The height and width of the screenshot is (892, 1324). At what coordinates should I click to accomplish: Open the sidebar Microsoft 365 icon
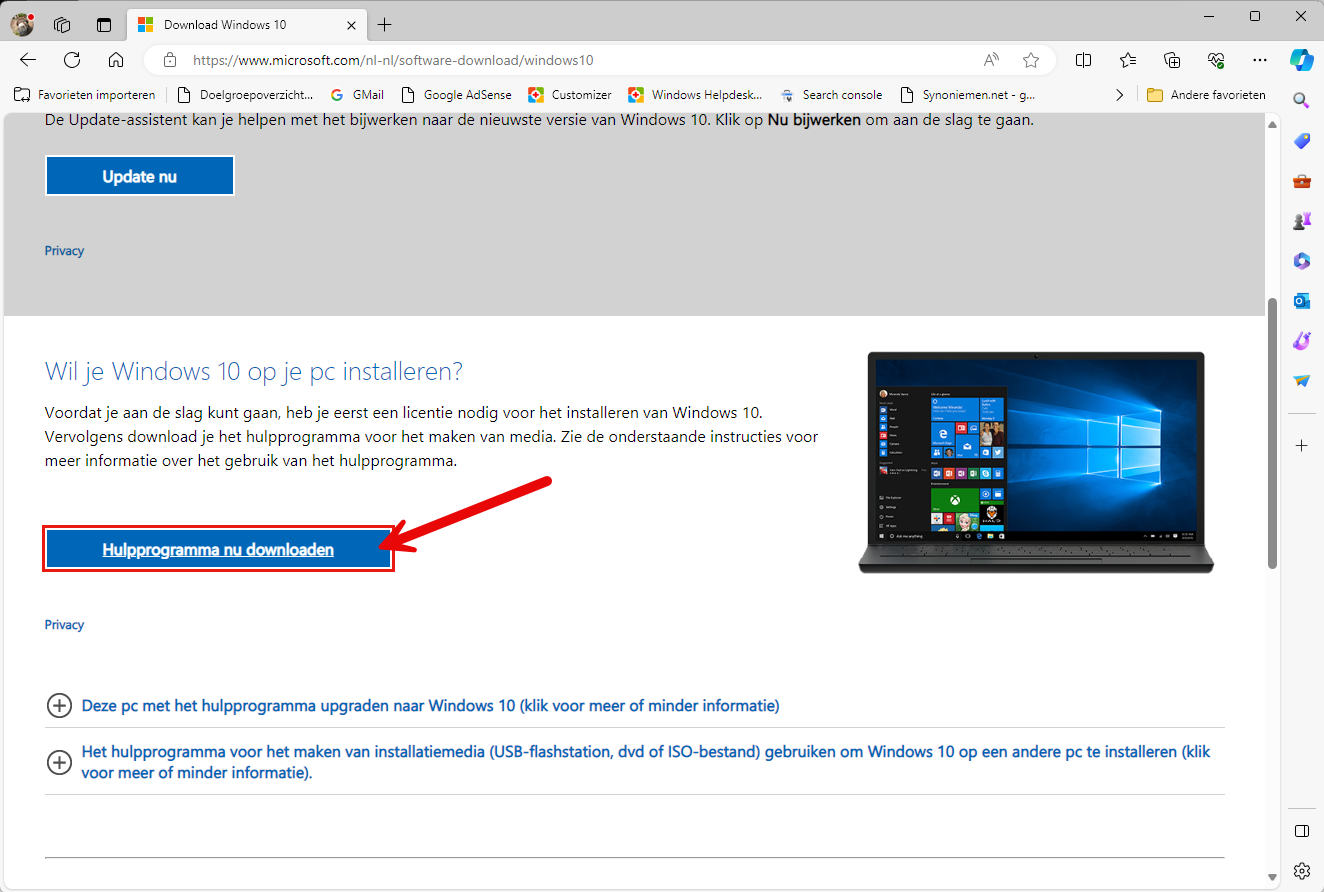click(x=1301, y=261)
